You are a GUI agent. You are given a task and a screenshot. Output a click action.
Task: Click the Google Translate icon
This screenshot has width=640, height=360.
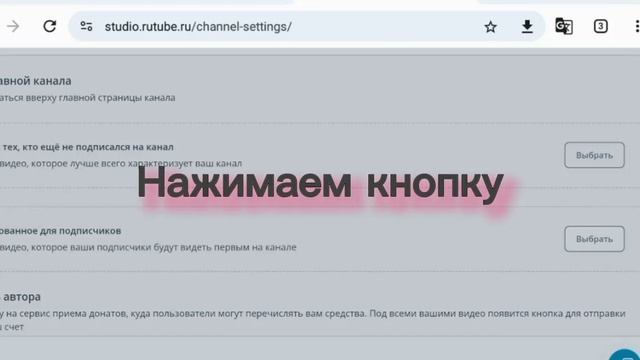click(x=564, y=27)
